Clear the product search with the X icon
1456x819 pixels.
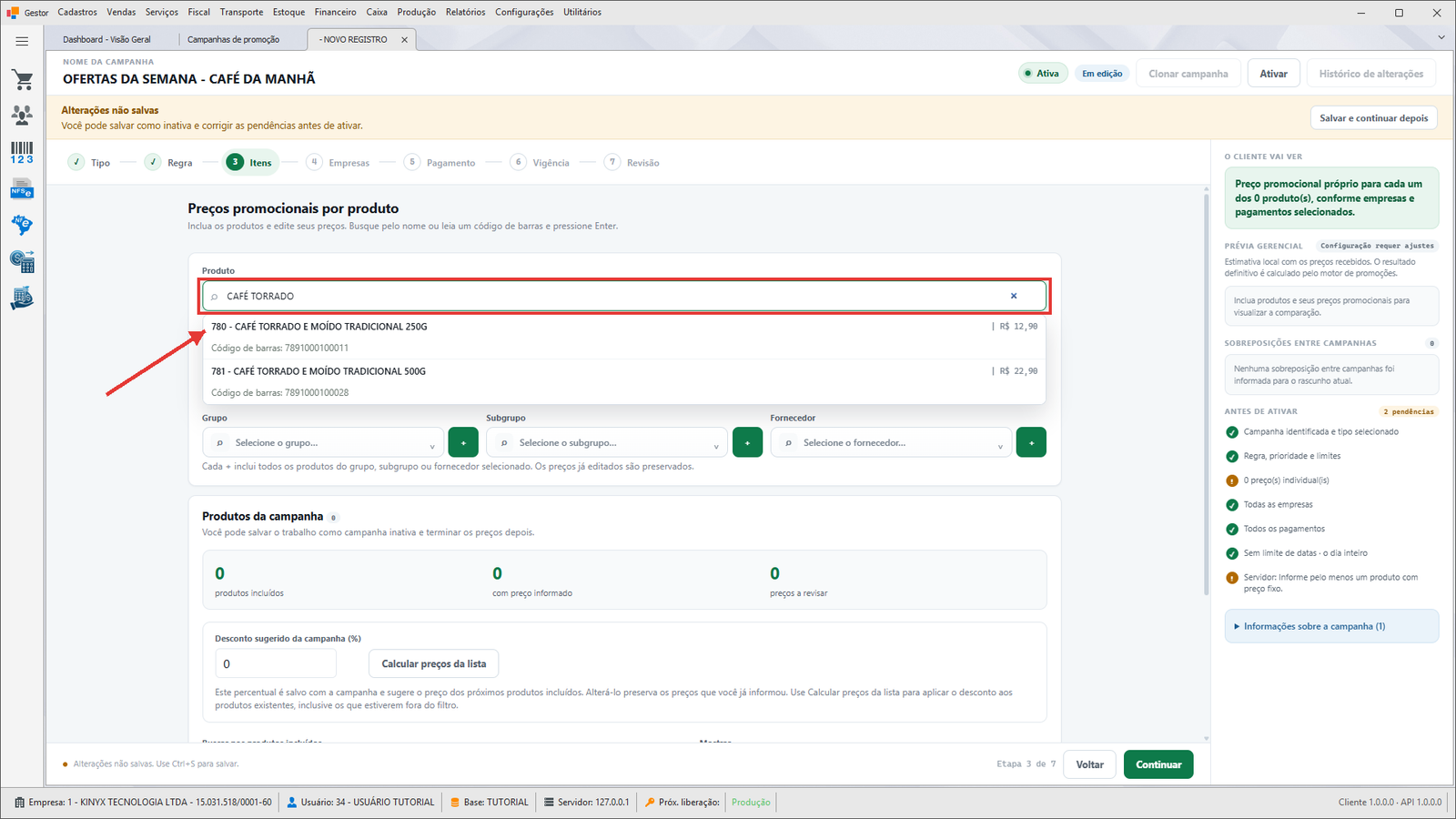point(1014,296)
